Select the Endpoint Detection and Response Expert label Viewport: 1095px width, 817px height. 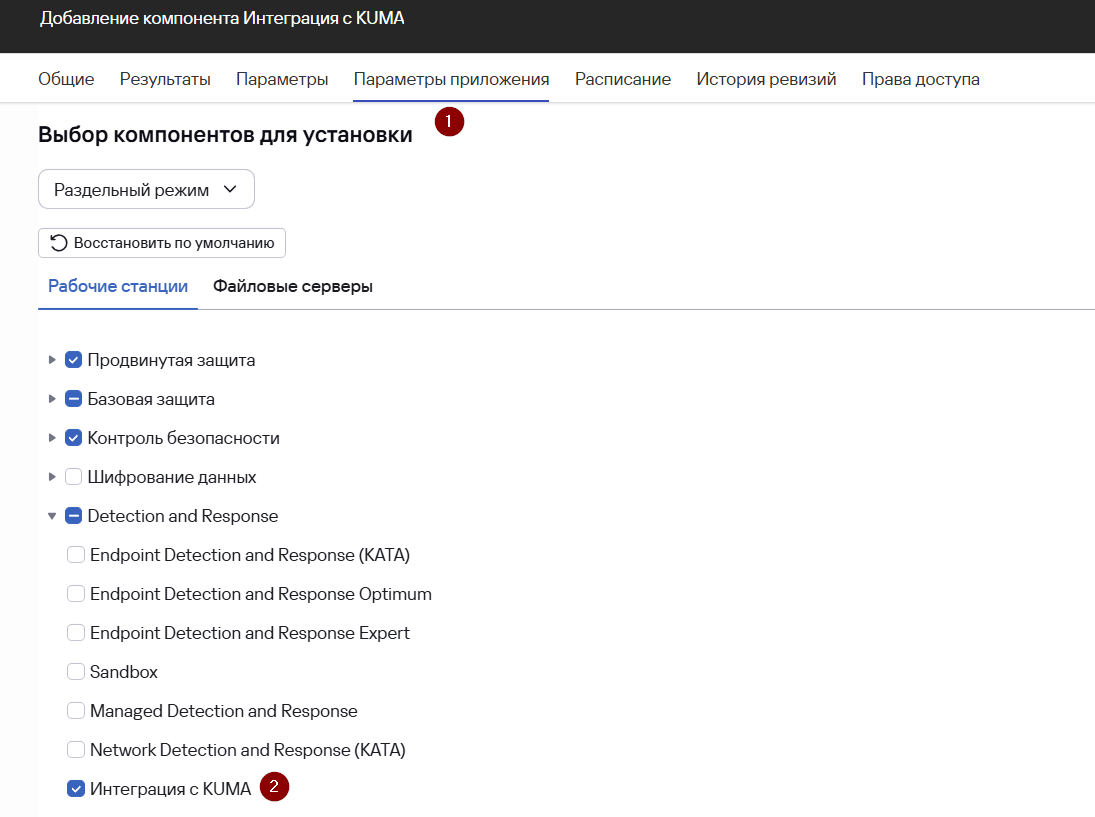[x=249, y=633]
